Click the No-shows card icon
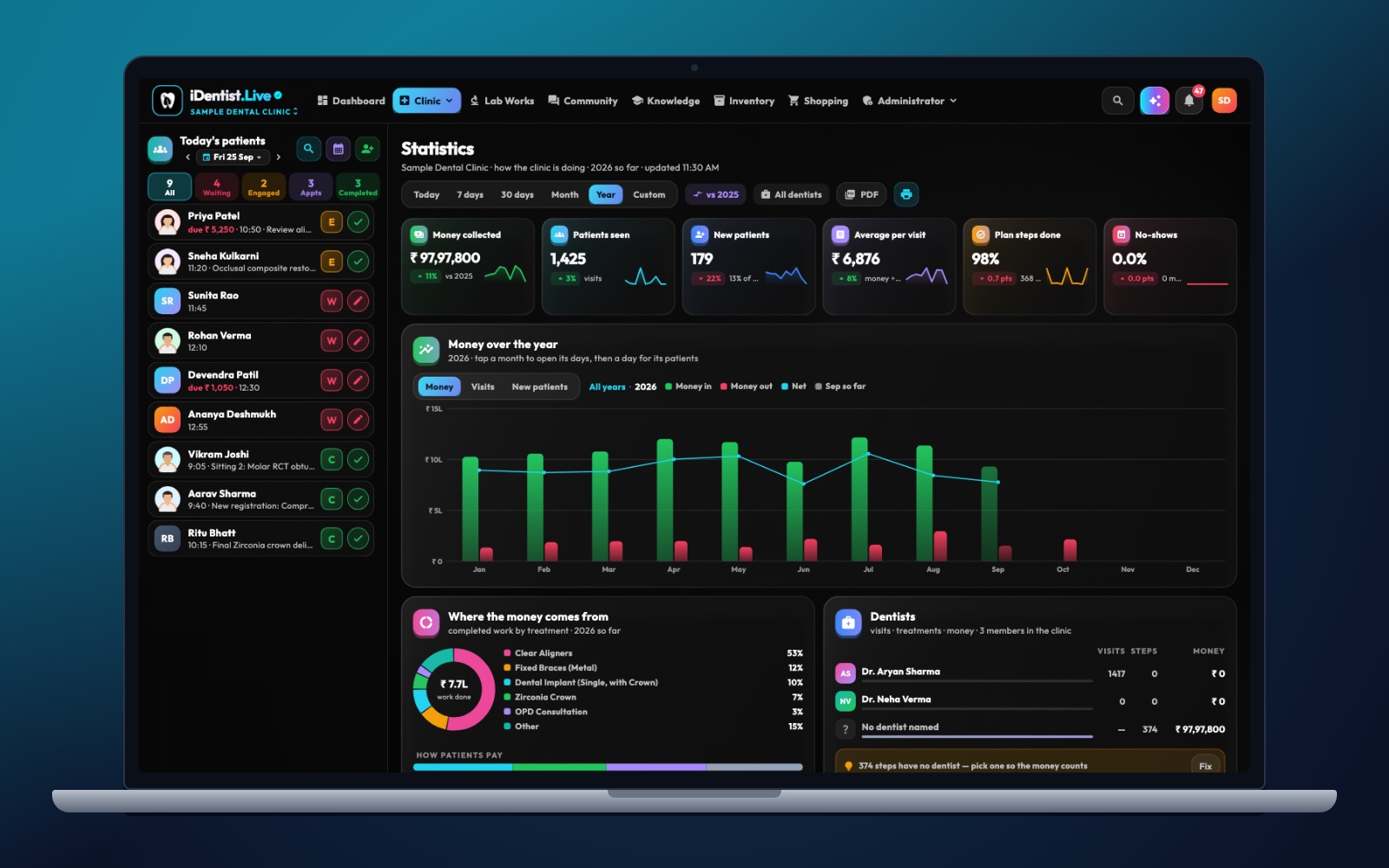 pos(1121,234)
